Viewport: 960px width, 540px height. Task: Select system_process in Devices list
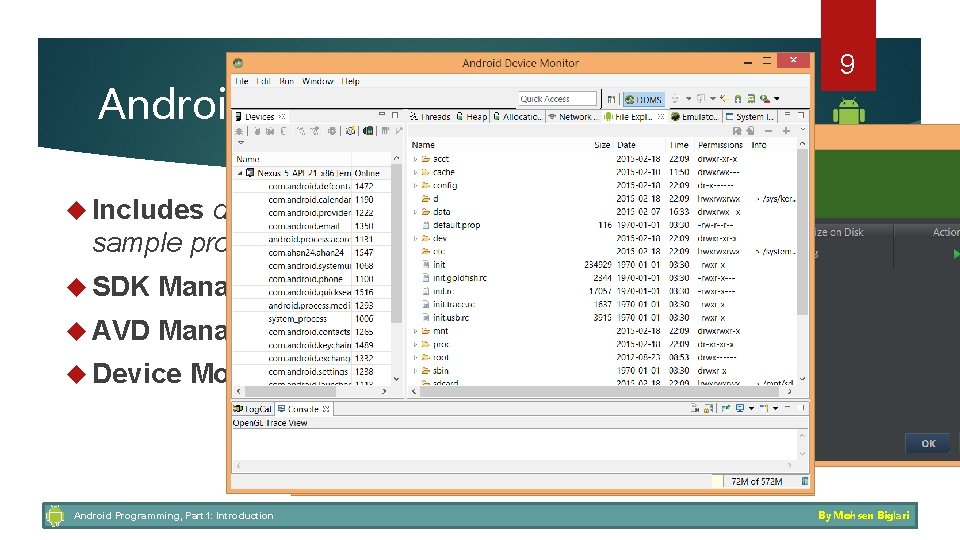(x=298, y=319)
